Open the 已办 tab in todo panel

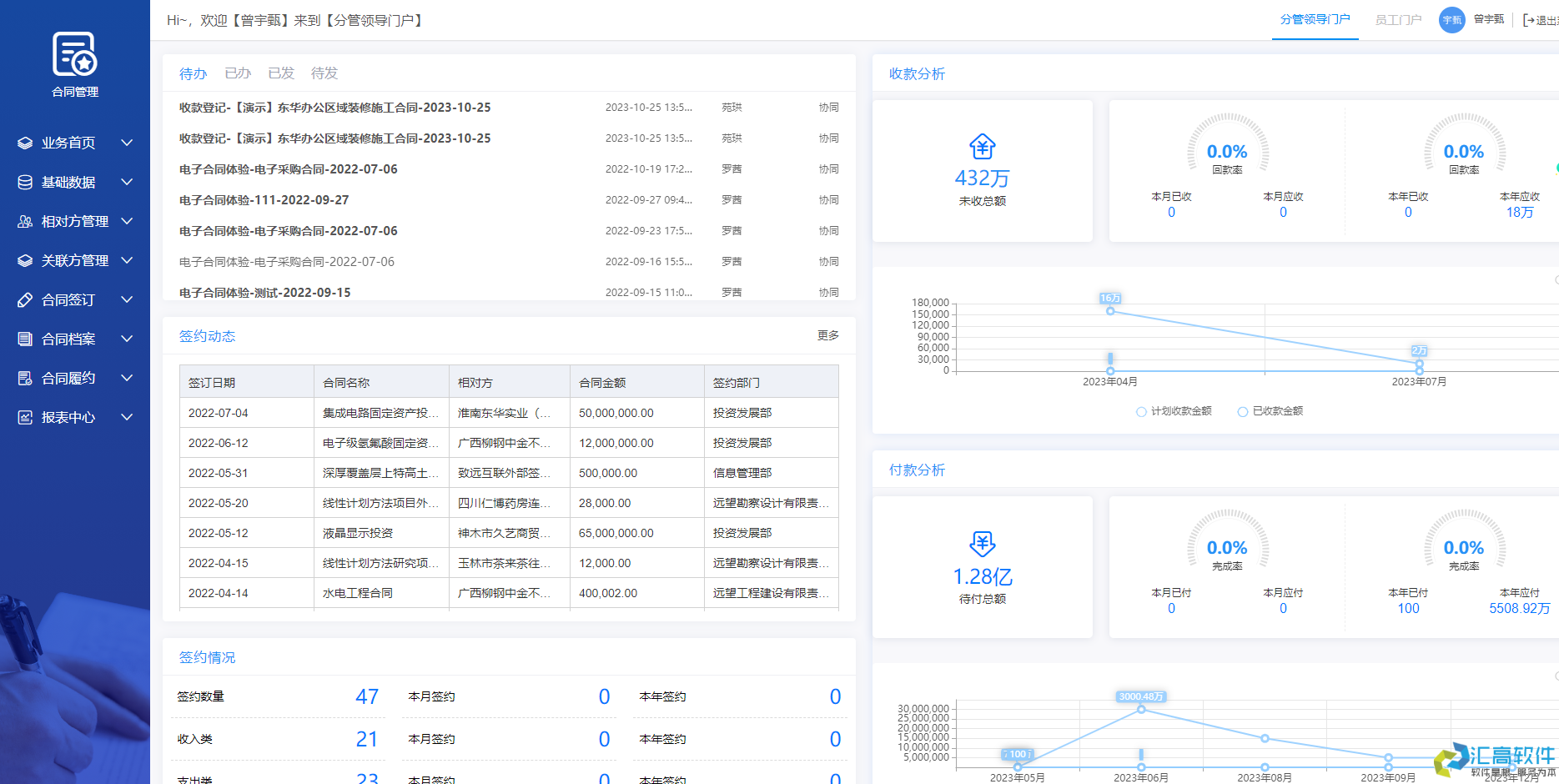[x=237, y=73]
